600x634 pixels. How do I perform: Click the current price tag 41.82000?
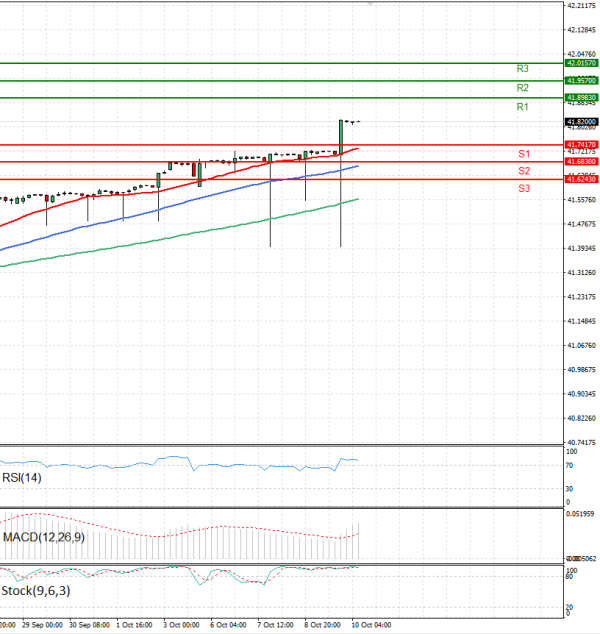[581, 121]
